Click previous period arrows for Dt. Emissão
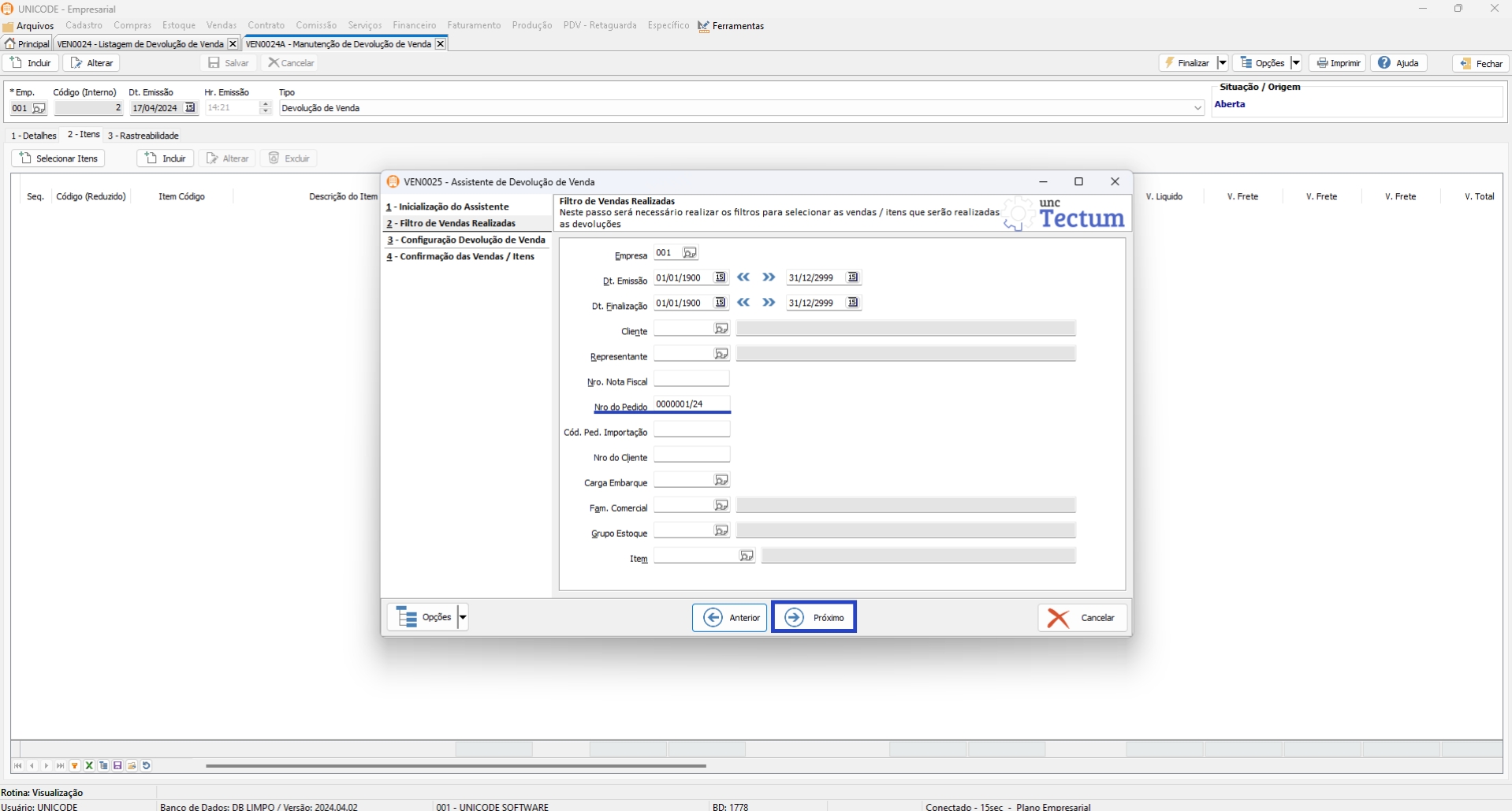This screenshot has width=1512, height=811. 743,277
